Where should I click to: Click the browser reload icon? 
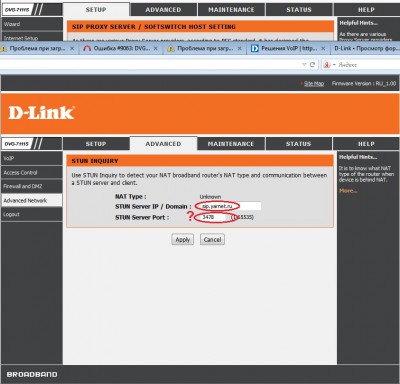(312, 65)
